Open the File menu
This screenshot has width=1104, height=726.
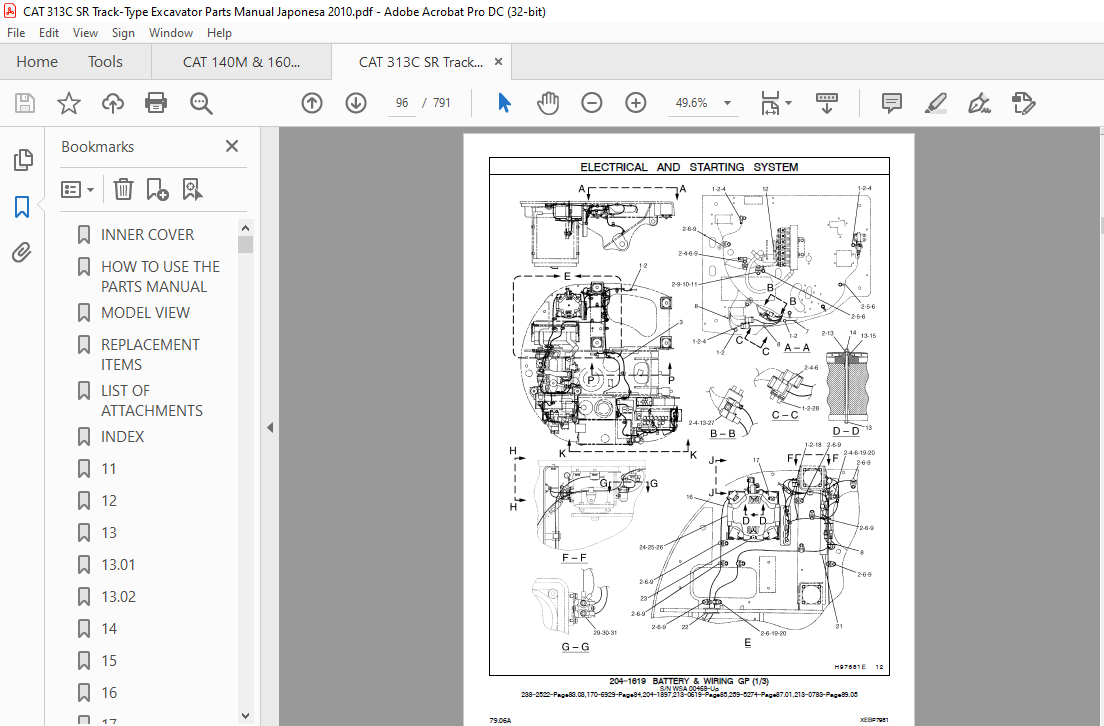pyautogui.click(x=15, y=32)
